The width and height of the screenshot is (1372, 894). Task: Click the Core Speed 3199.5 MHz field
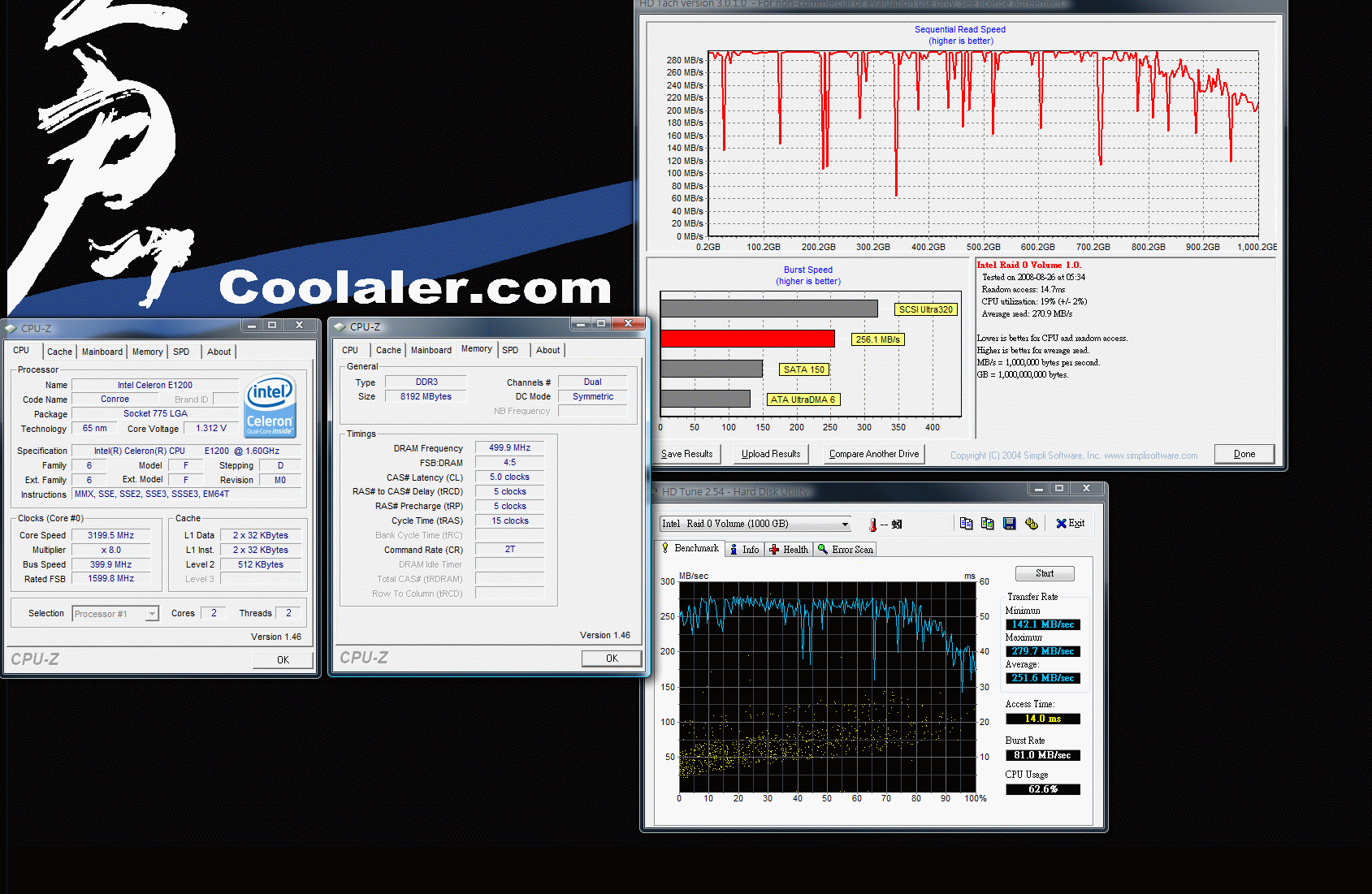[x=111, y=535]
